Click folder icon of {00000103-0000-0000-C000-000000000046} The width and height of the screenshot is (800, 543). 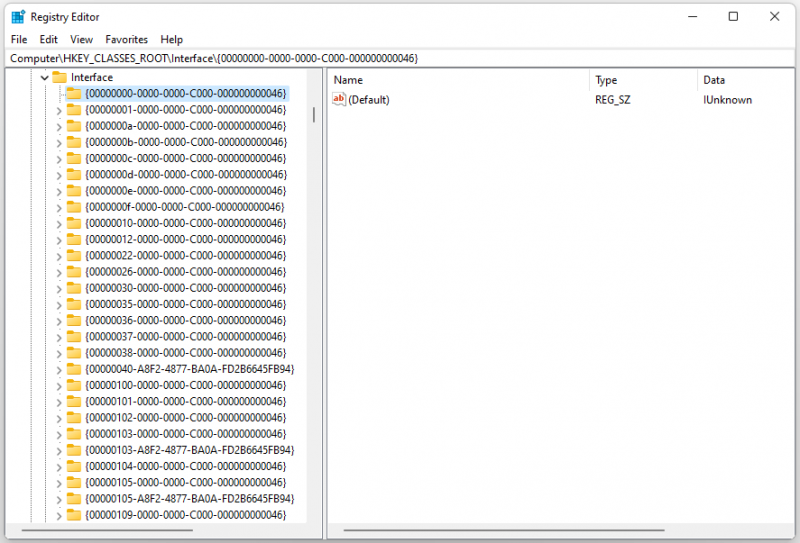click(x=74, y=434)
